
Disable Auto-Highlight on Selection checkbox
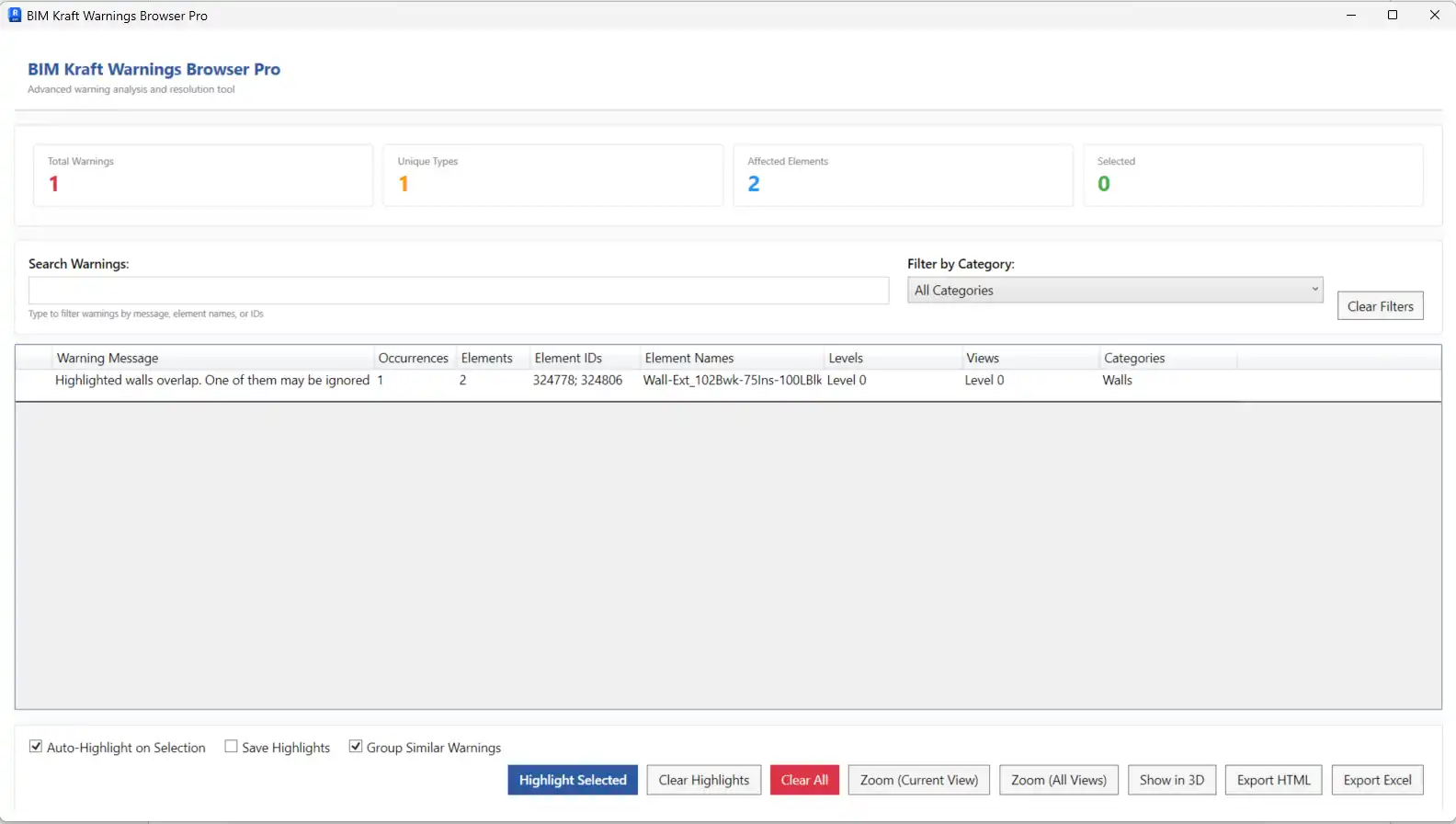pos(36,747)
